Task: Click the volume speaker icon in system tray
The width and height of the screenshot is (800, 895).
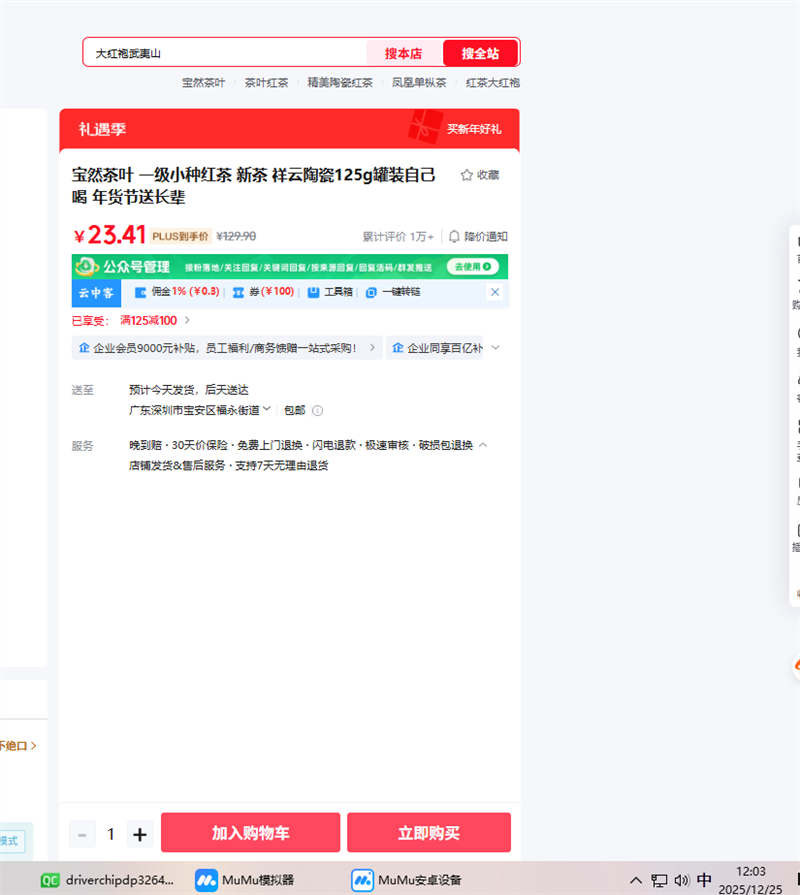Action: coord(683,880)
